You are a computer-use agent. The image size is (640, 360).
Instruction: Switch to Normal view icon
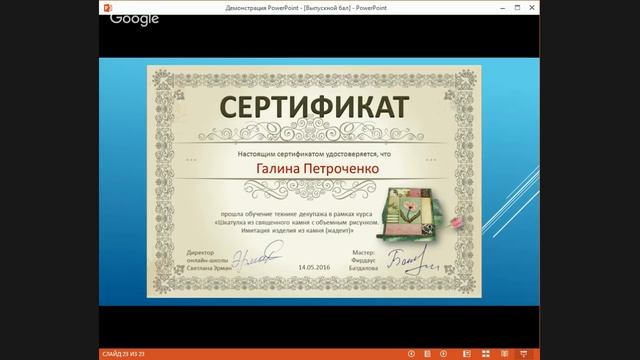click(x=467, y=354)
